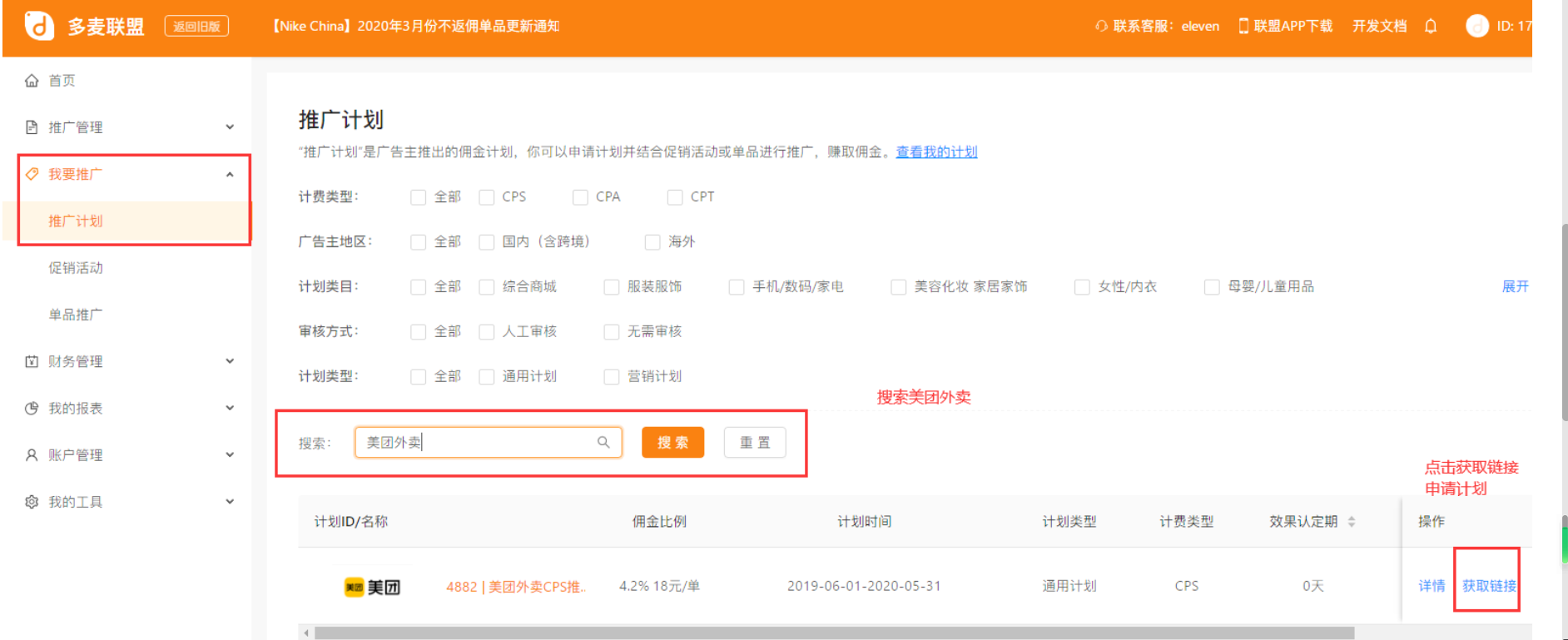Open 促销活动 in the sidebar
The height and width of the screenshot is (640, 1568).
coord(76,268)
